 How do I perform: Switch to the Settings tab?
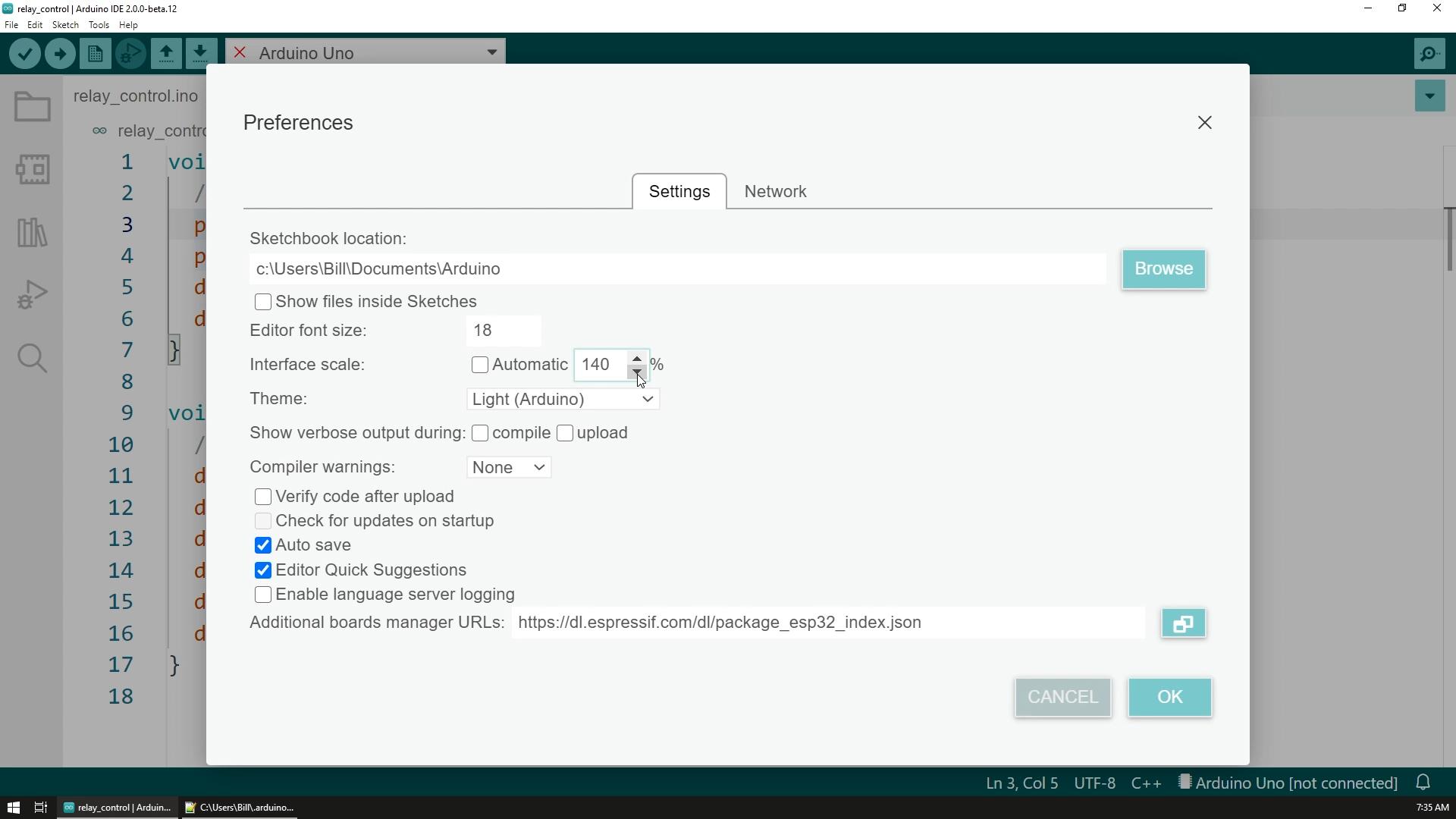click(679, 191)
